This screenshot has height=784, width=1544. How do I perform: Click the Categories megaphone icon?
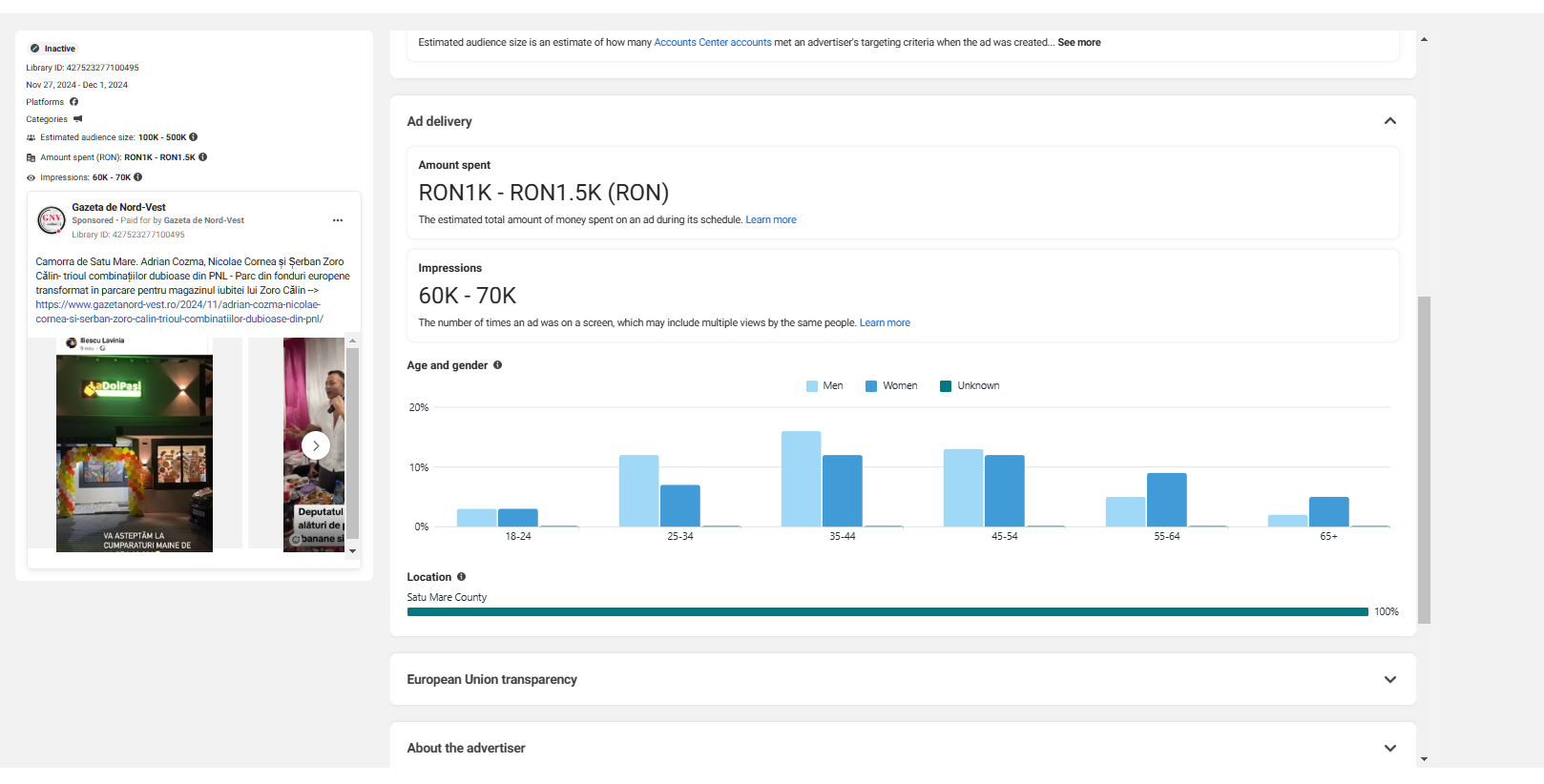(x=78, y=119)
